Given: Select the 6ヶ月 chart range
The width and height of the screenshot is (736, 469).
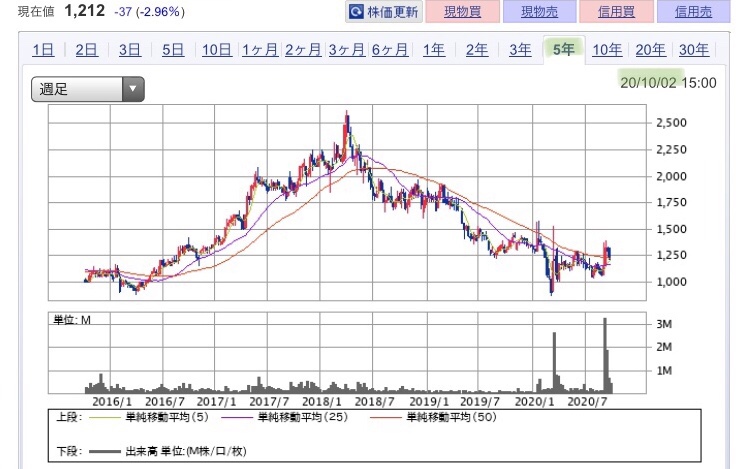Looking at the screenshot, I should 390,49.
